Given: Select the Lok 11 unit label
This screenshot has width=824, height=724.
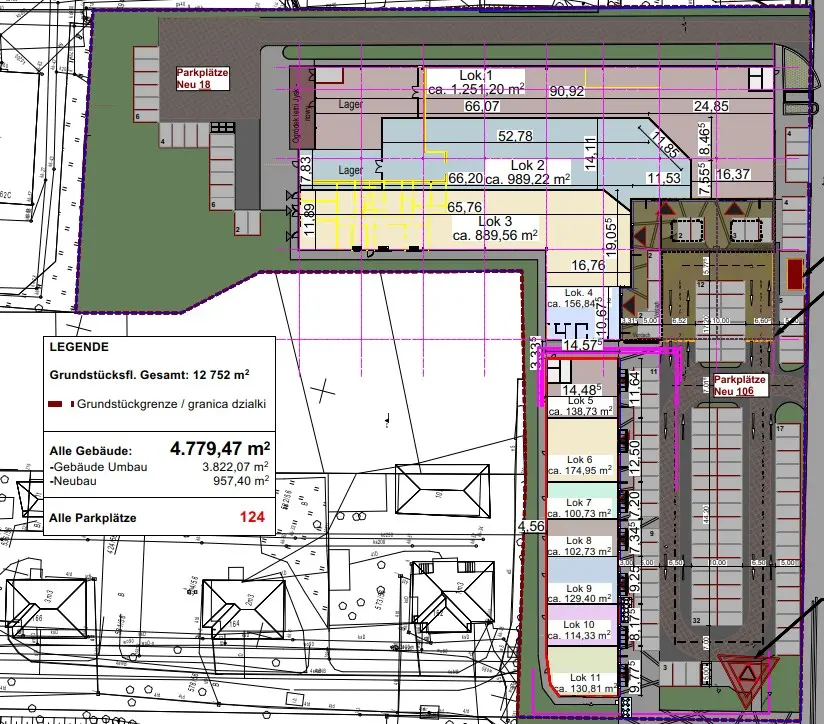Looking at the screenshot, I should (579, 683).
